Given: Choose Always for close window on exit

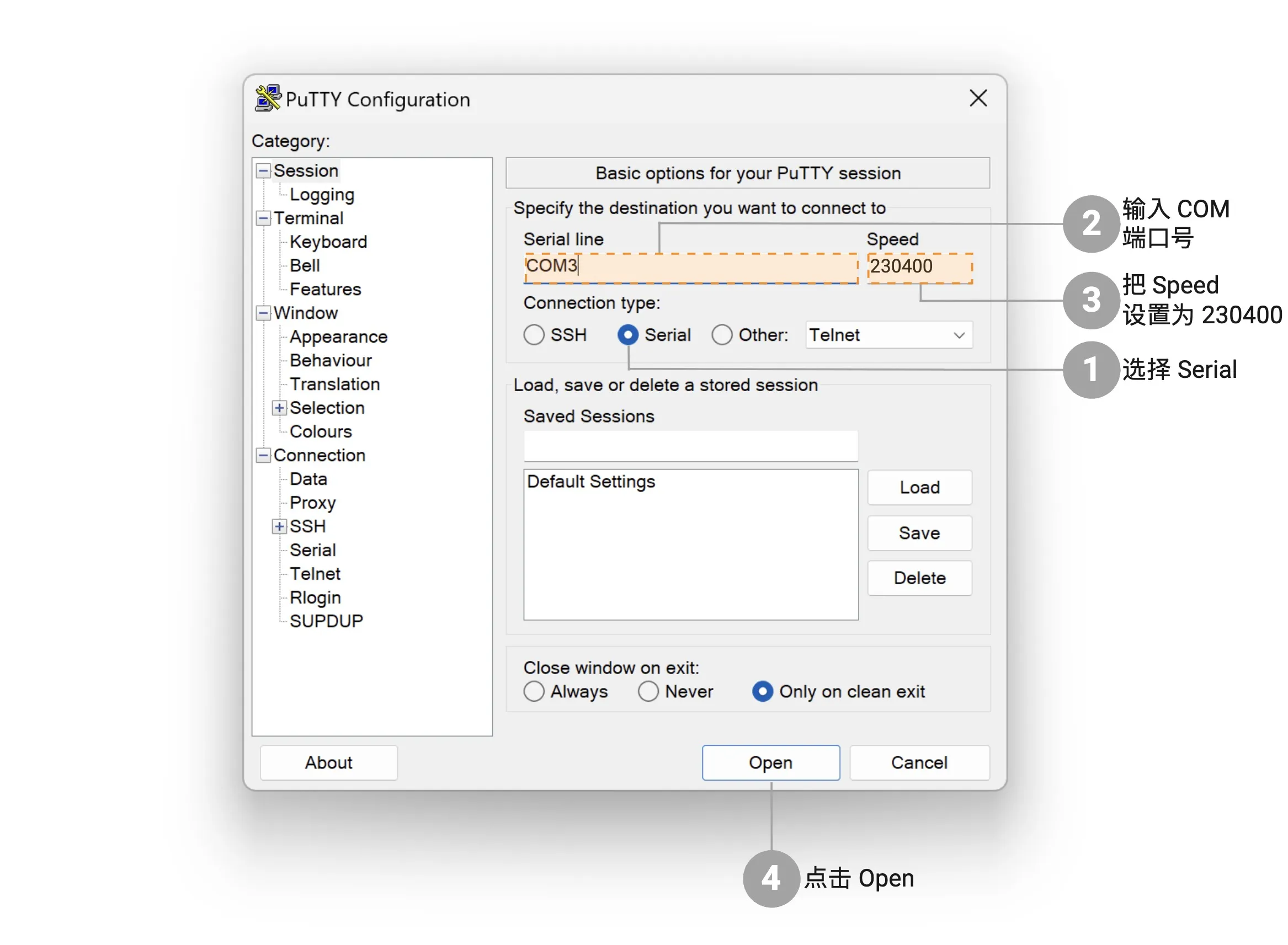Looking at the screenshot, I should 533,691.
